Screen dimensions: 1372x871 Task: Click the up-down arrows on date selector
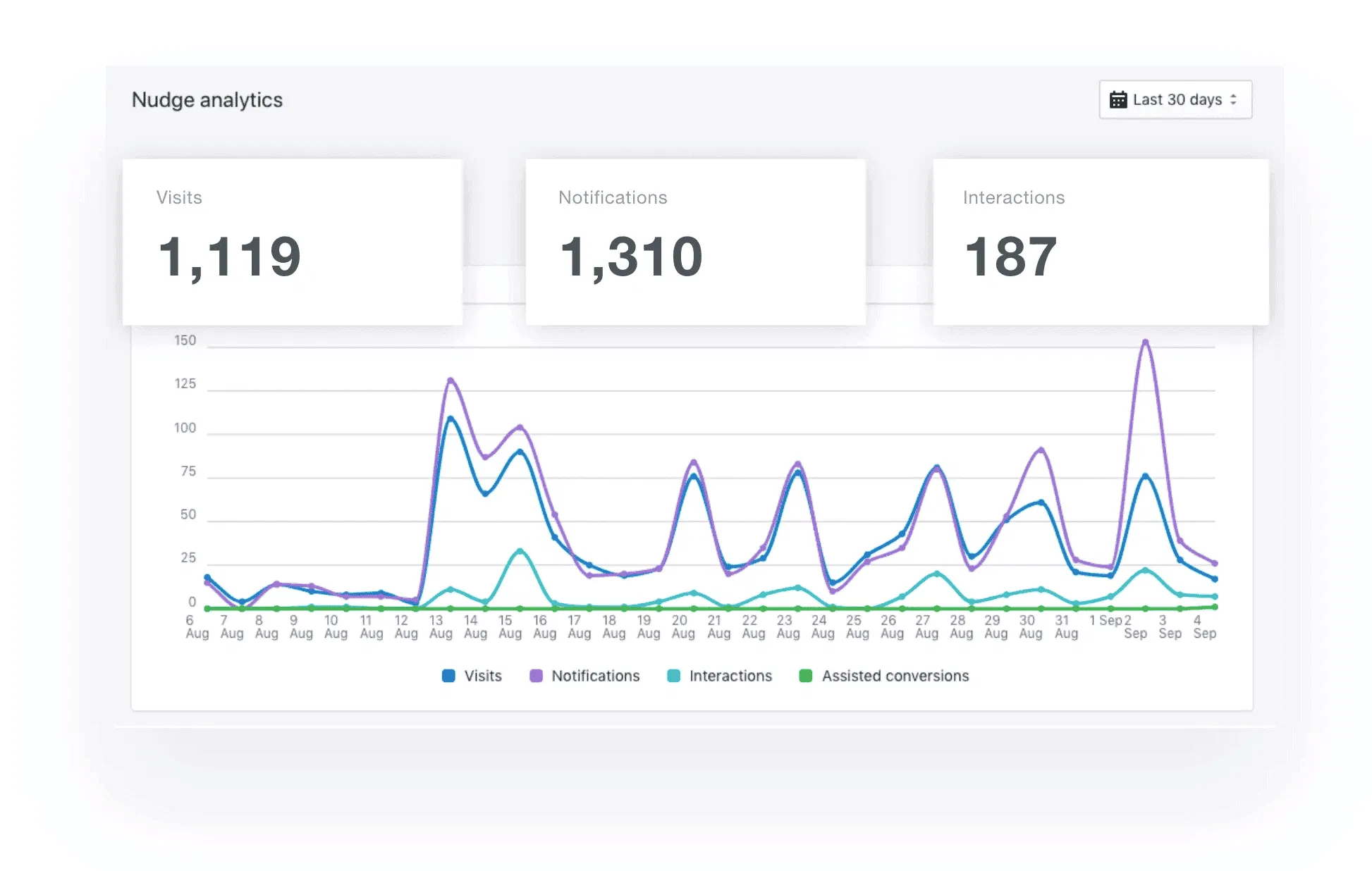click(x=1233, y=100)
